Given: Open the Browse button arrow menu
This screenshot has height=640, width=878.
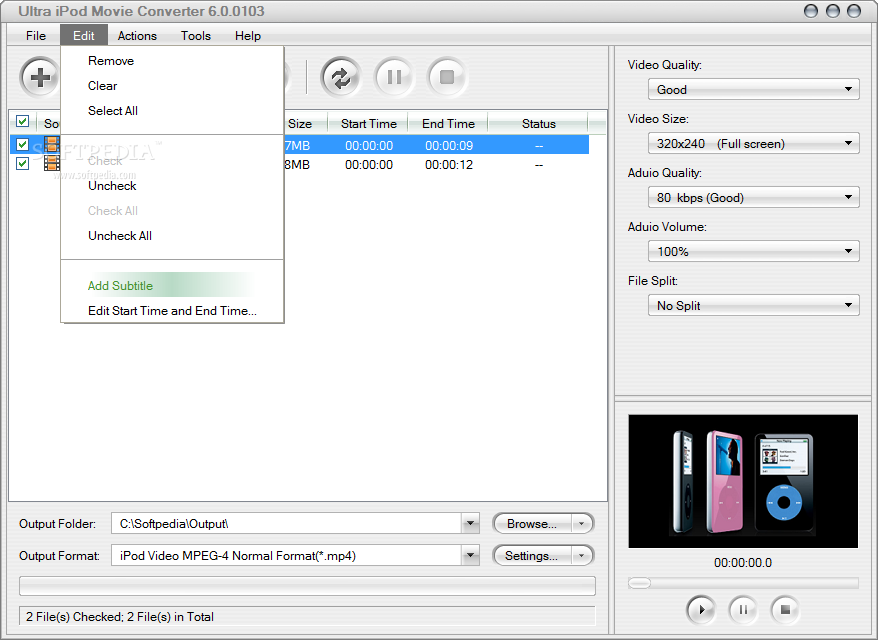Looking at the screenshot, I should click(x=582, y=524).
